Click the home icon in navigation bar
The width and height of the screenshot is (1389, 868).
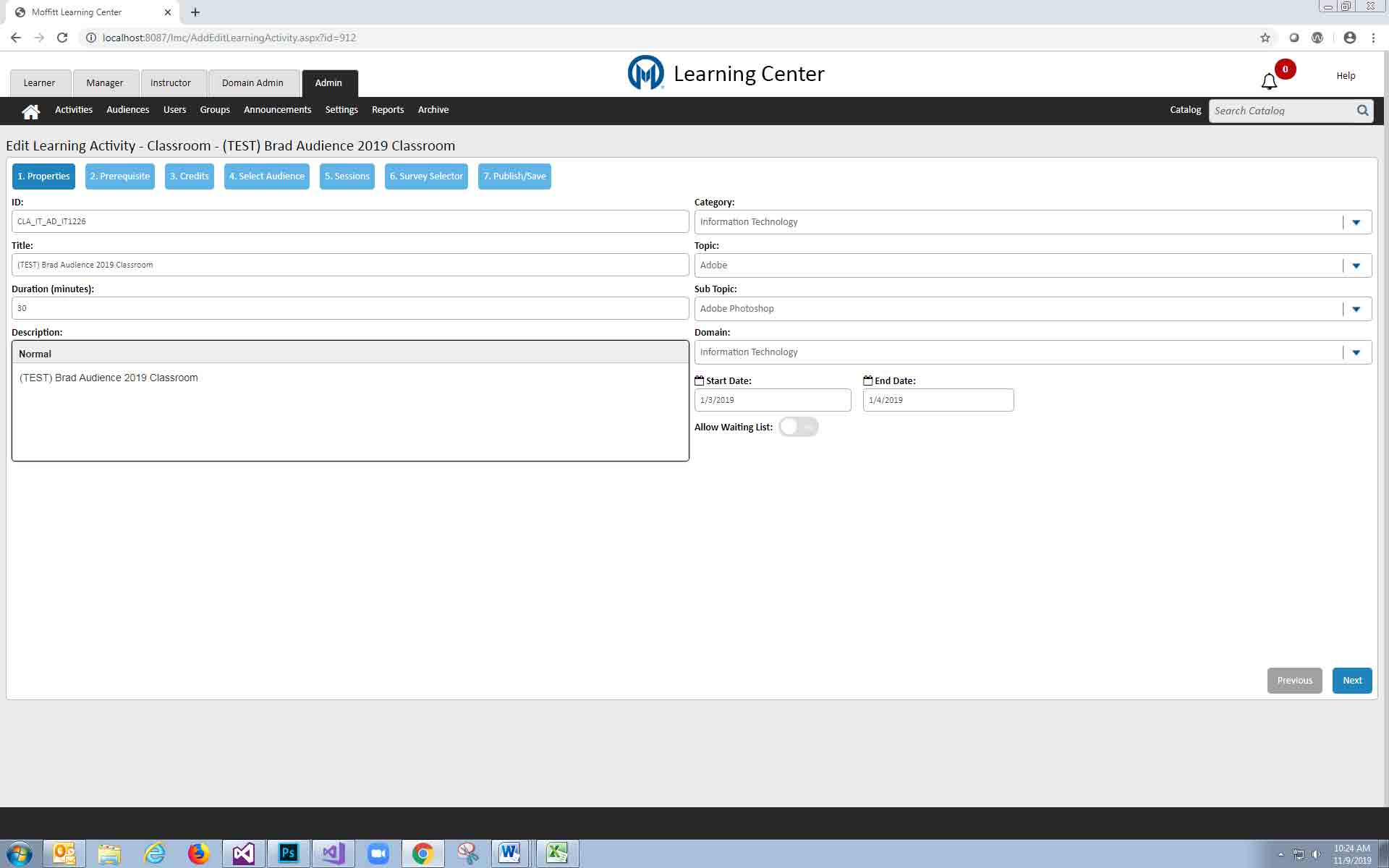click(x=30, y=111)
